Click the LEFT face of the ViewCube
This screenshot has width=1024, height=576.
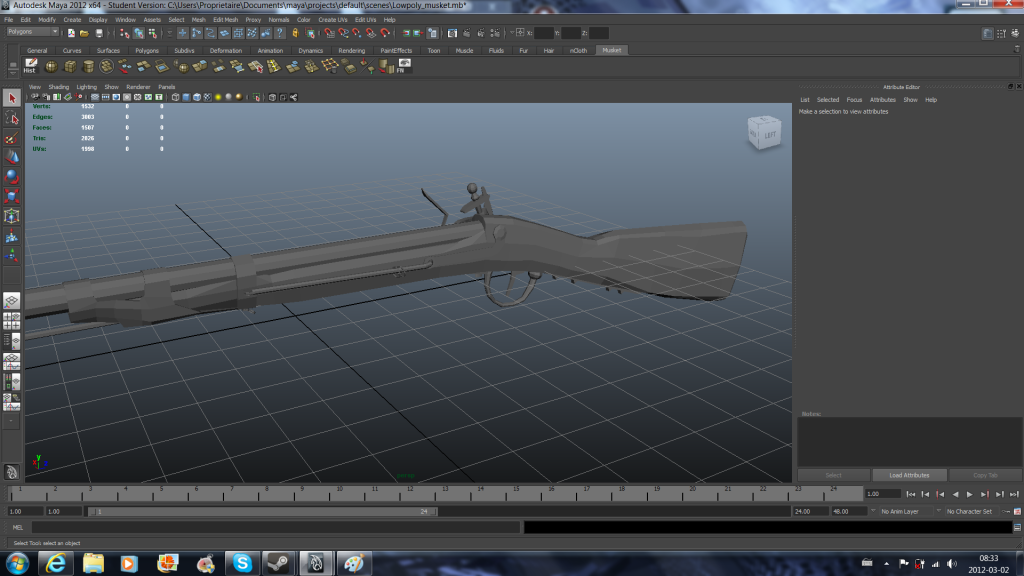[x=770, y=135]
